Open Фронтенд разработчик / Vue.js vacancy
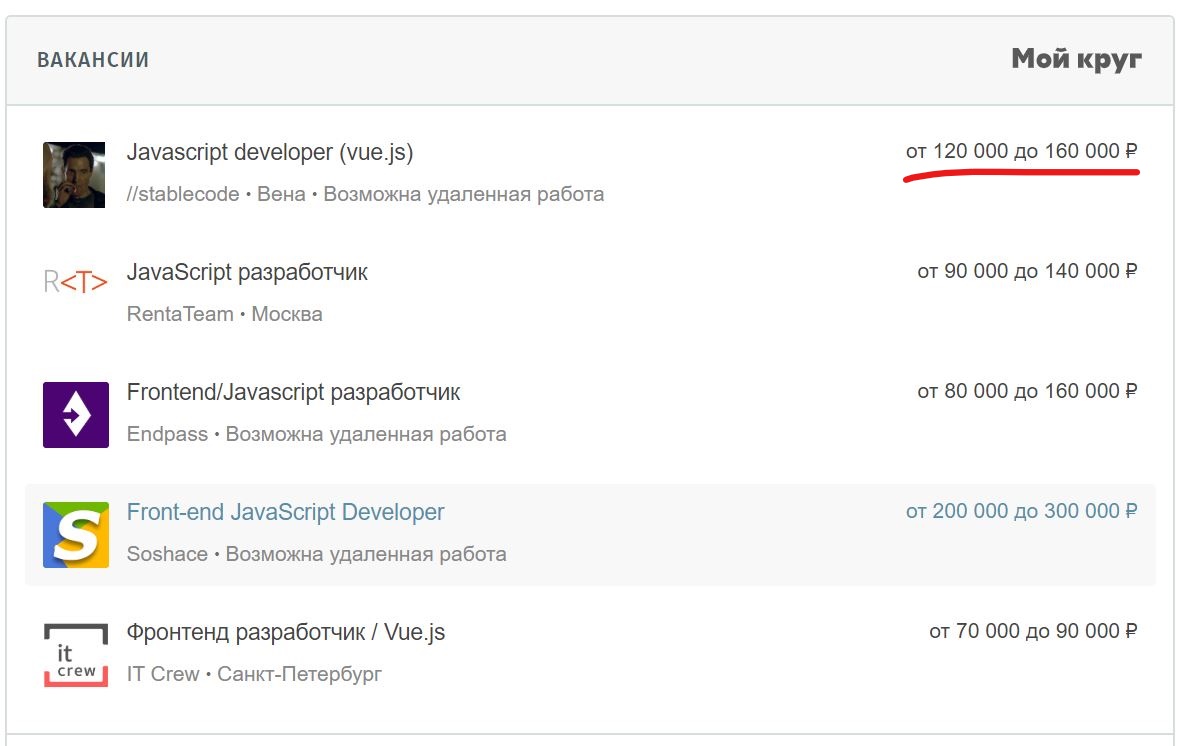Image resolution: width=1182 pixels, height=746 pixels. click(x=286, y=632)
